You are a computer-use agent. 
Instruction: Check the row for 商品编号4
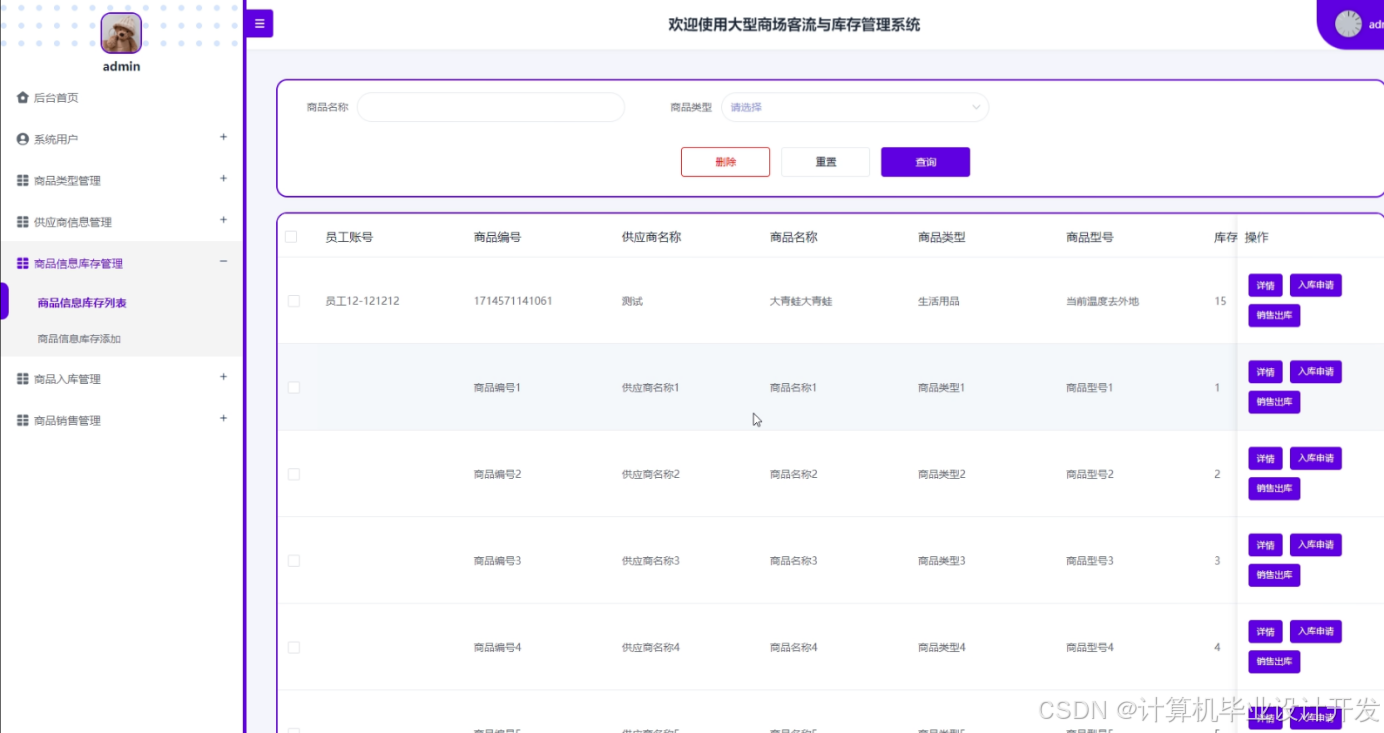pos(294,647)
